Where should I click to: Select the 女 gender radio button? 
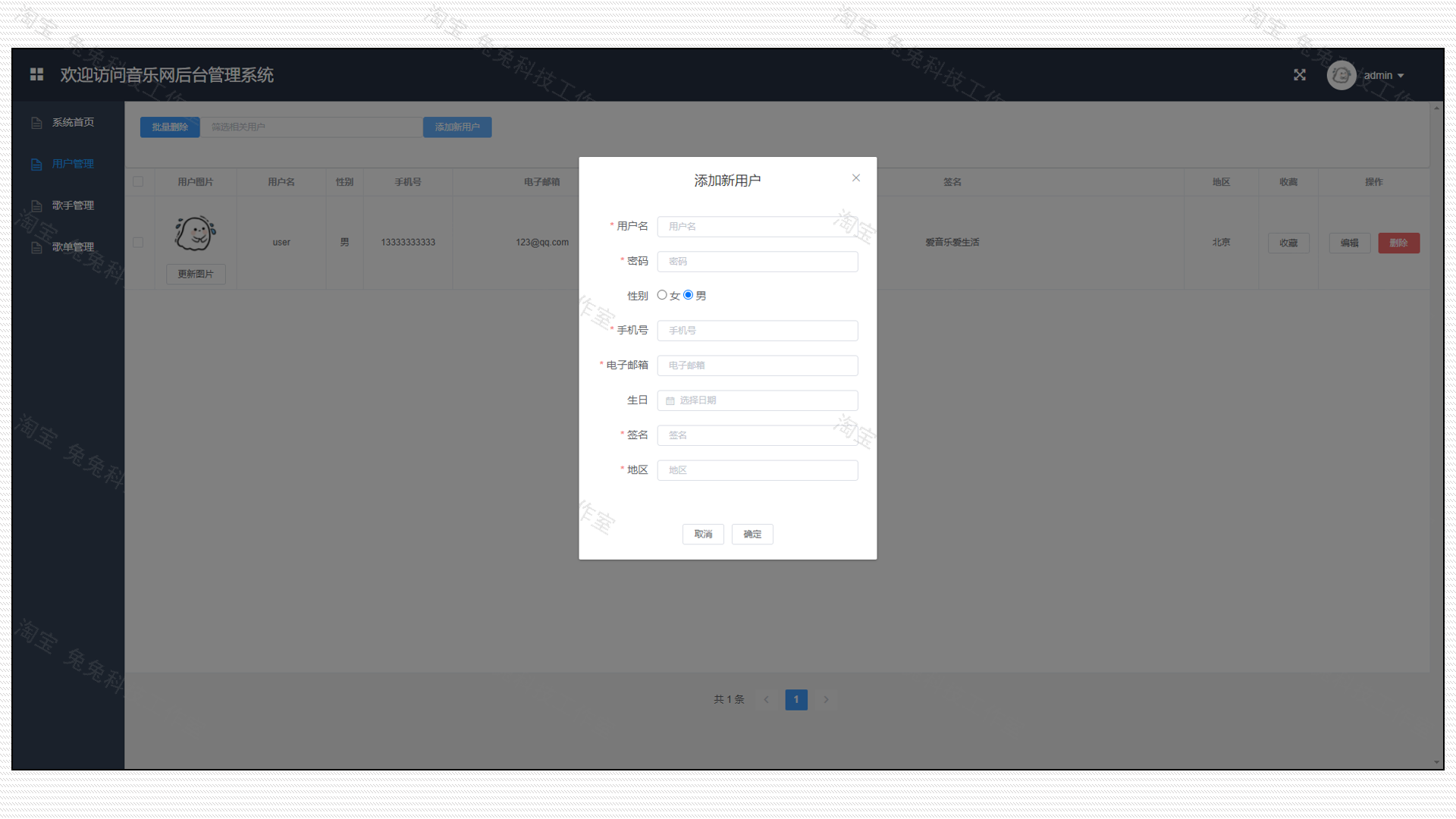pyautogui.click(x=663, y=295)
